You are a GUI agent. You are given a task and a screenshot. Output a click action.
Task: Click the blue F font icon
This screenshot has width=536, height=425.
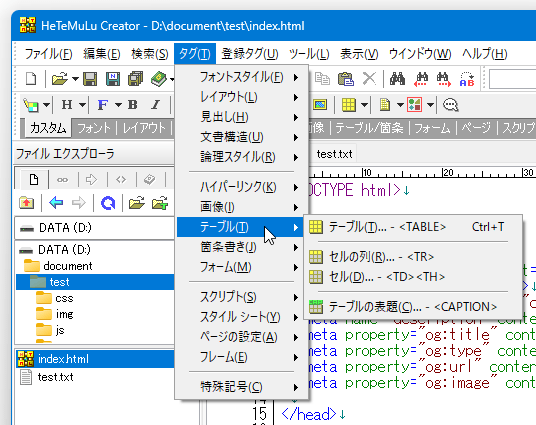(x=103, y=105)
